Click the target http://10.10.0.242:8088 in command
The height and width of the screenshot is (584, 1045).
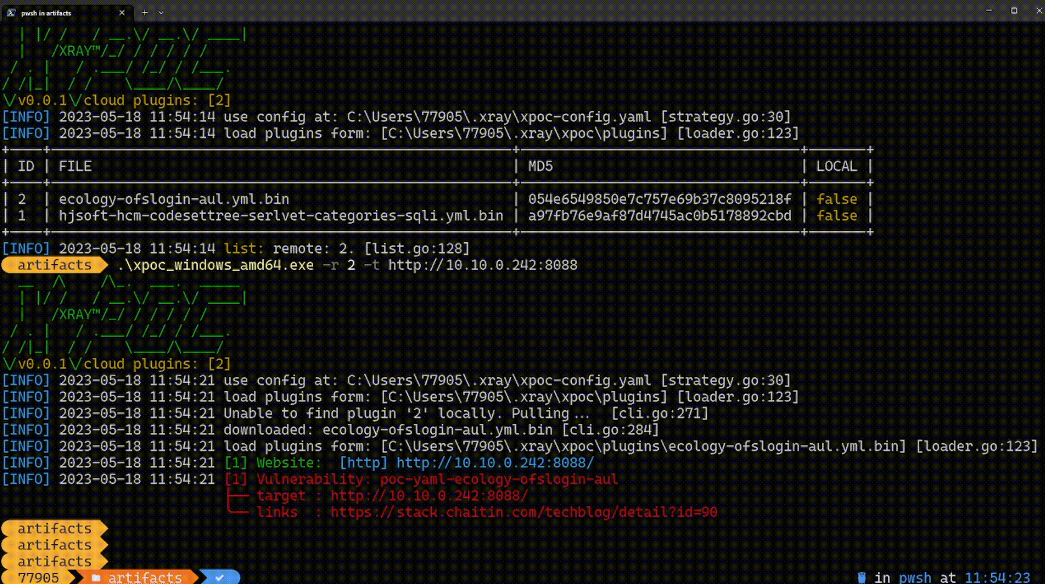click(x=483, y=265)
